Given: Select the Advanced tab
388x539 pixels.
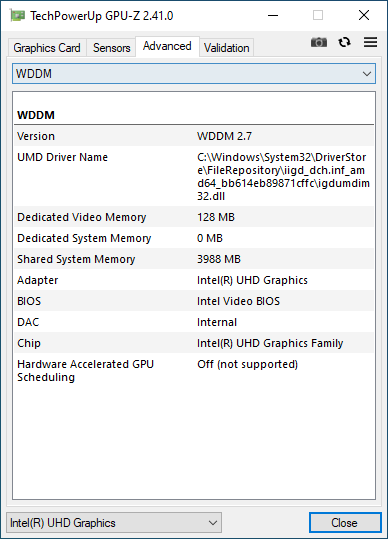Looking at the screenshot, I should pyautogui.click(x=167, y=46).
